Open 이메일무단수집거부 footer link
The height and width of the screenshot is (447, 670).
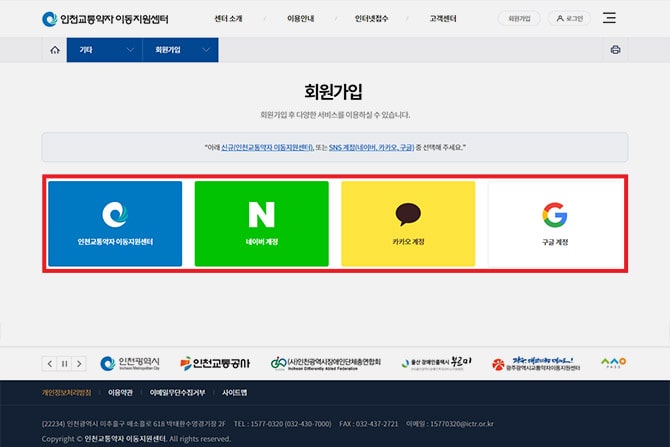[177, 393]
